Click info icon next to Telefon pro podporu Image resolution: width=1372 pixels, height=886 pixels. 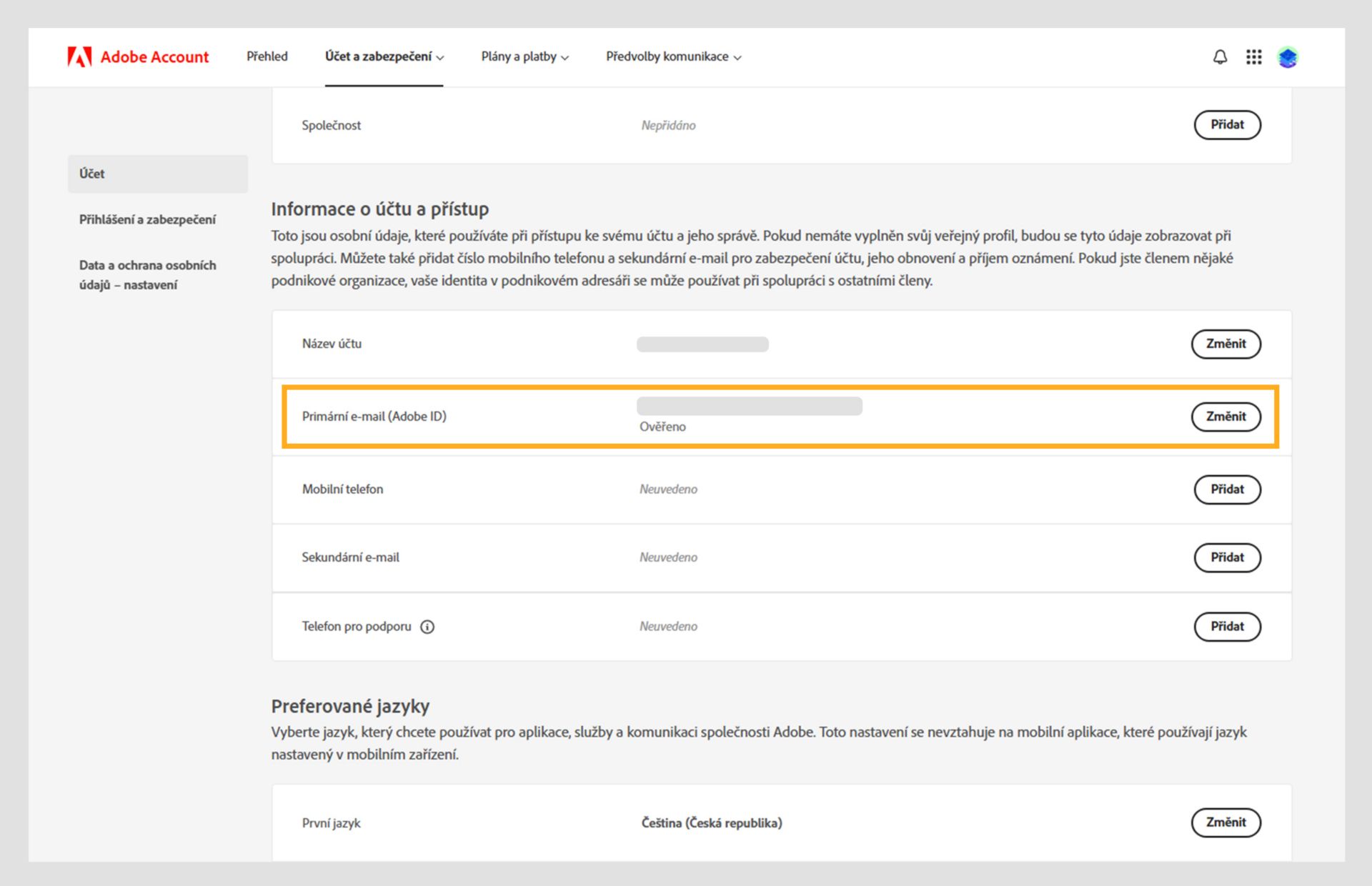427,627
